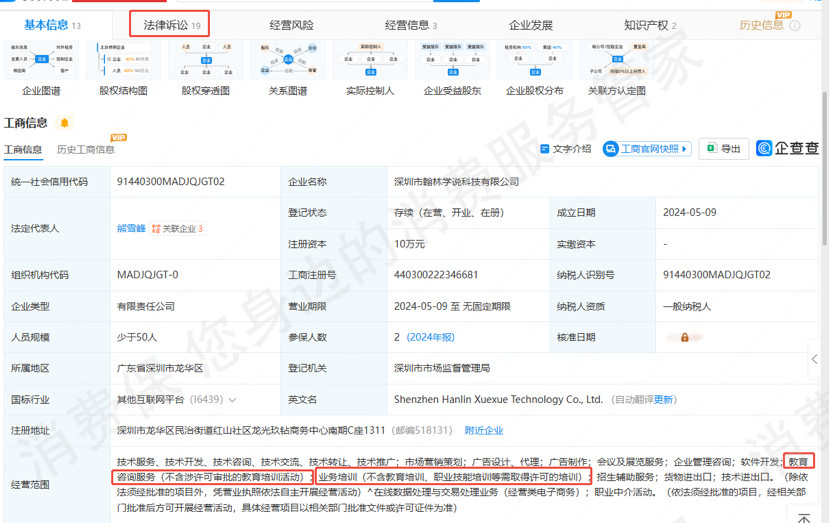The image size is (829, 523).
Task: Click the English name Shenzhen Hanlin Xuexue Technology
Action: click(498, 400)
